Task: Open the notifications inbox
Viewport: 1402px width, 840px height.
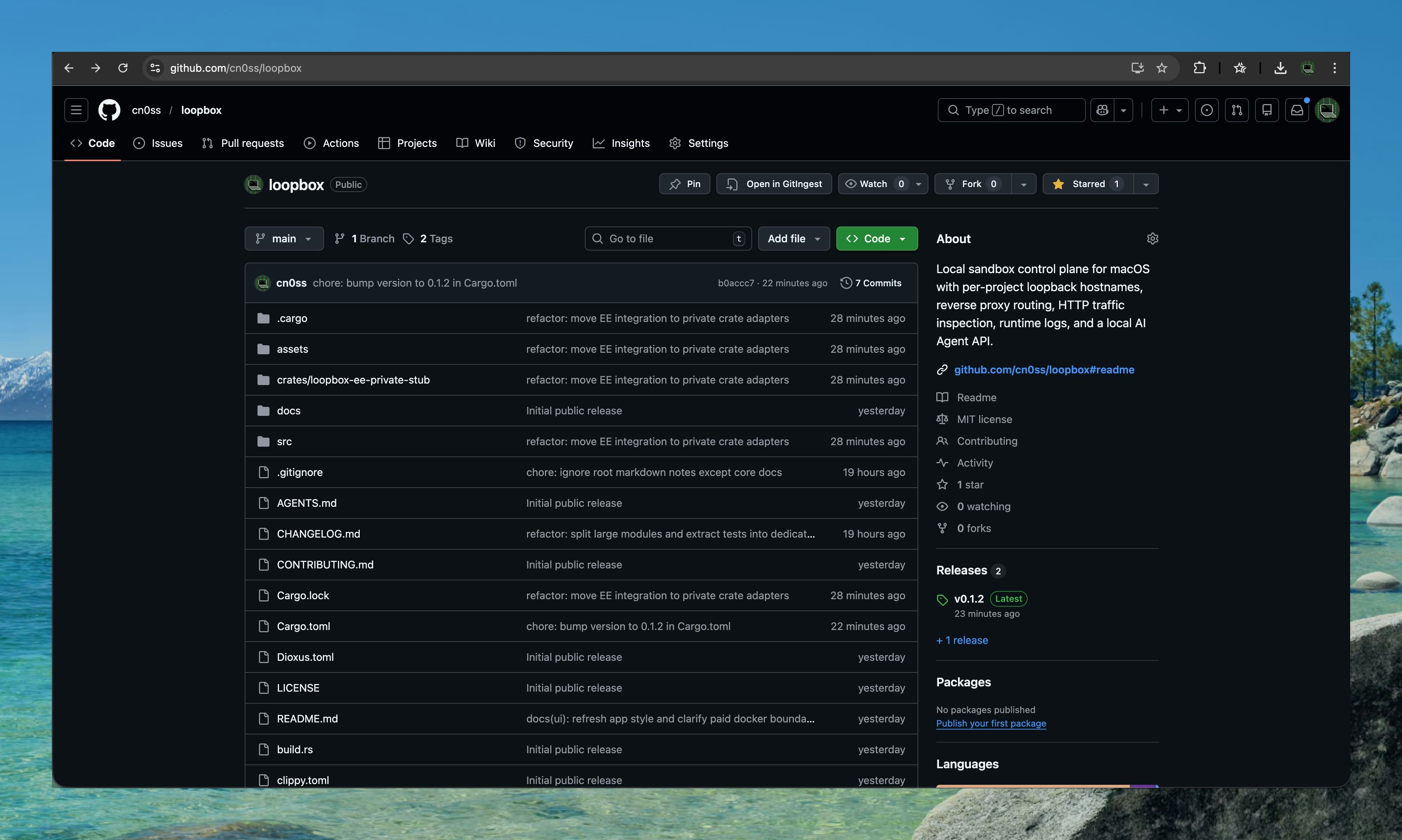Action: (x=1297, y=110)
